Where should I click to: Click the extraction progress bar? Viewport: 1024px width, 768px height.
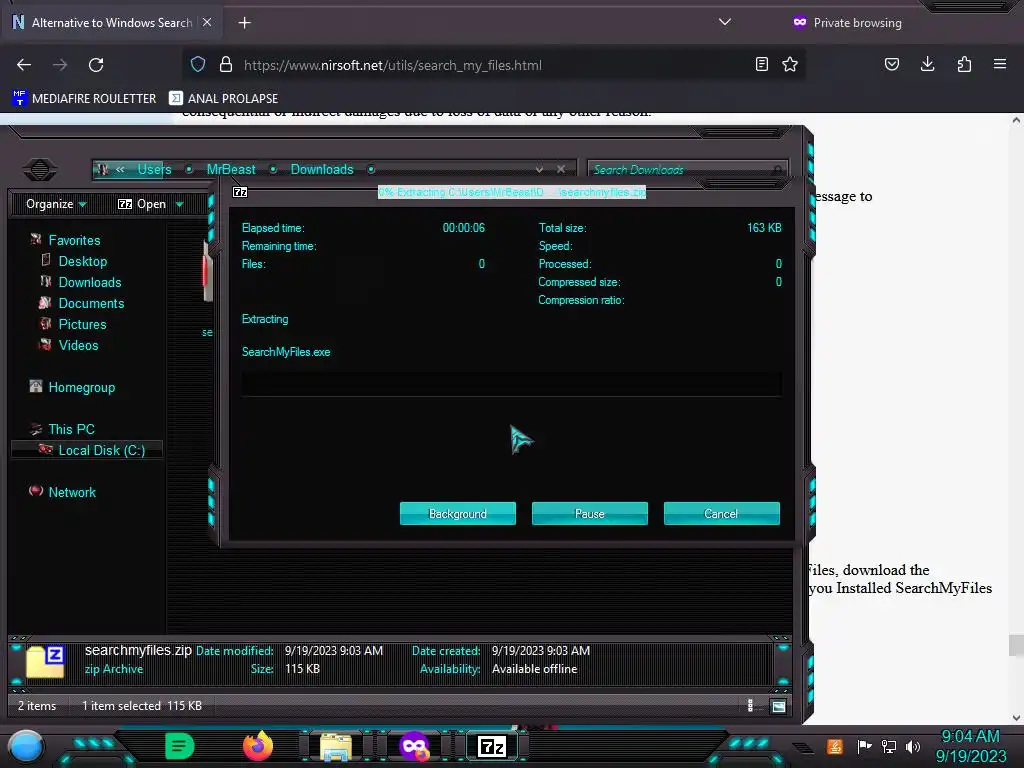point(511,384)
